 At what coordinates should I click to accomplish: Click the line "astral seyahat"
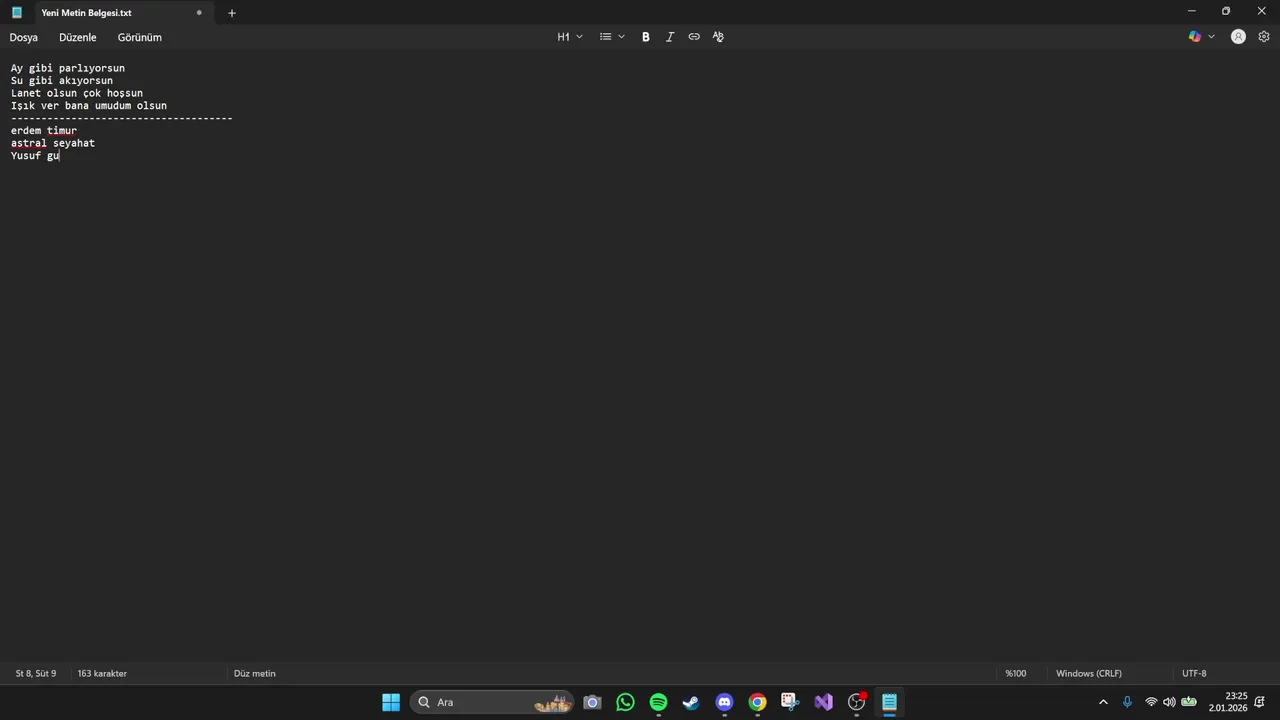53,143
